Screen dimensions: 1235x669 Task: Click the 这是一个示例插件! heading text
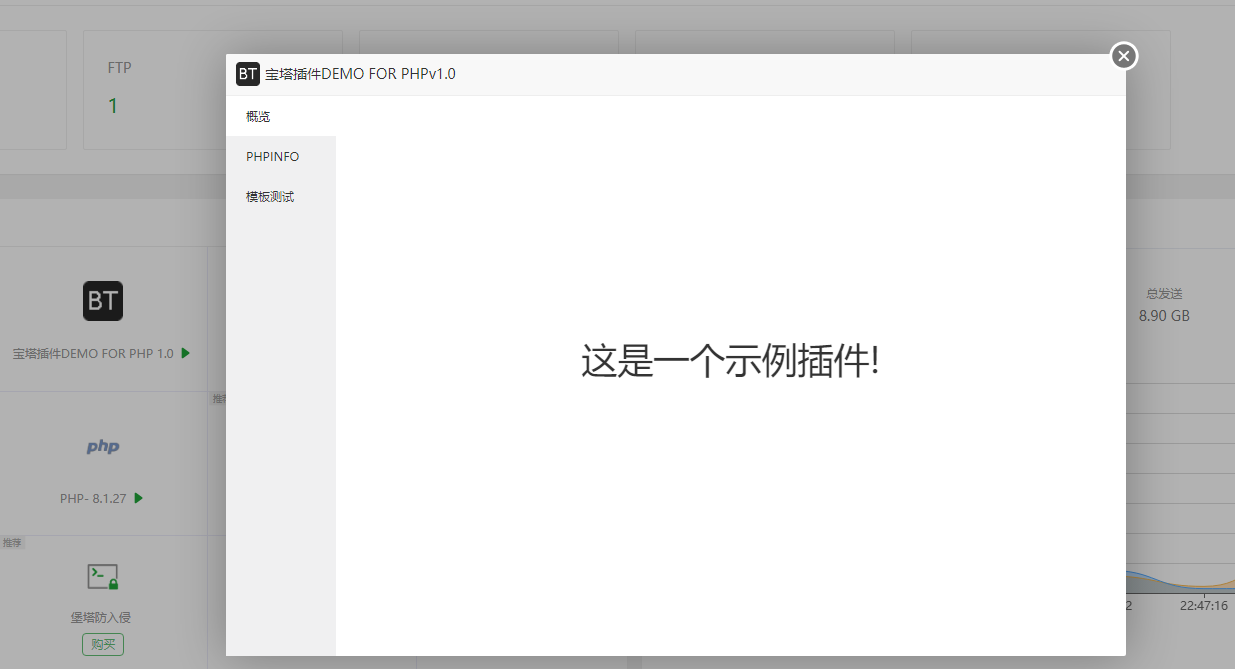click(730, 361)
